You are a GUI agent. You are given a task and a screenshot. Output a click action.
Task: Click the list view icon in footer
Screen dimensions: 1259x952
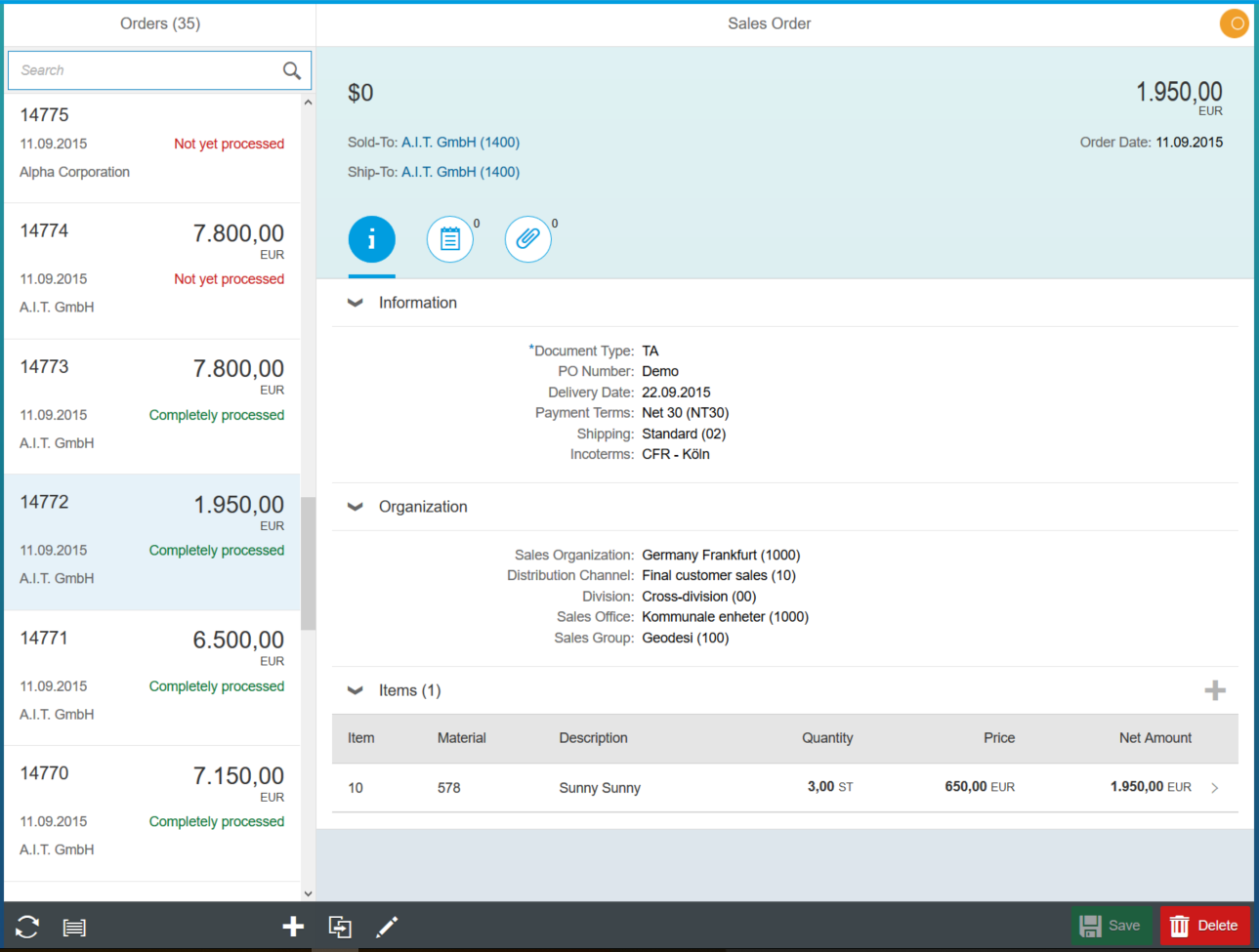[74, 927]
